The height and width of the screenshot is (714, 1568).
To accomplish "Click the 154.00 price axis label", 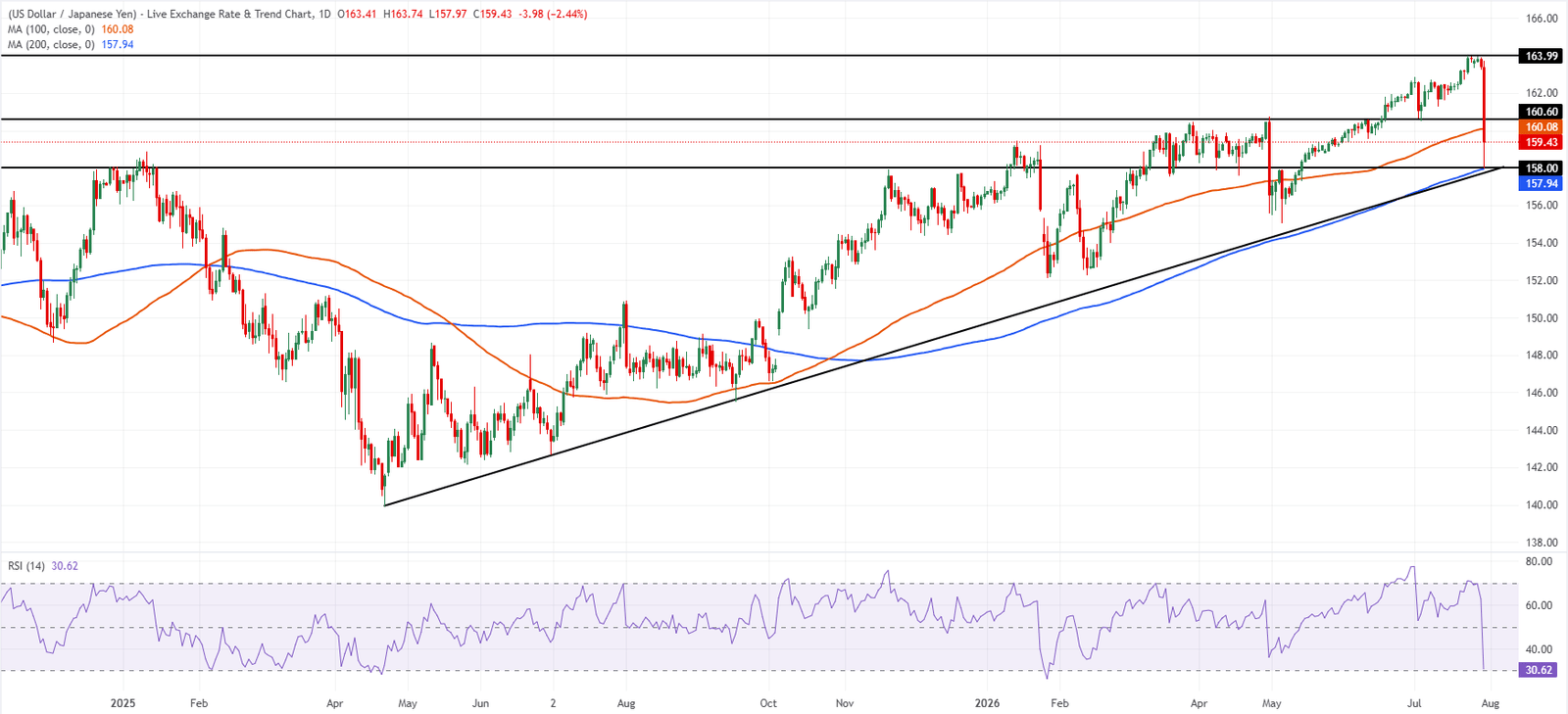I will coord(1542,243).
